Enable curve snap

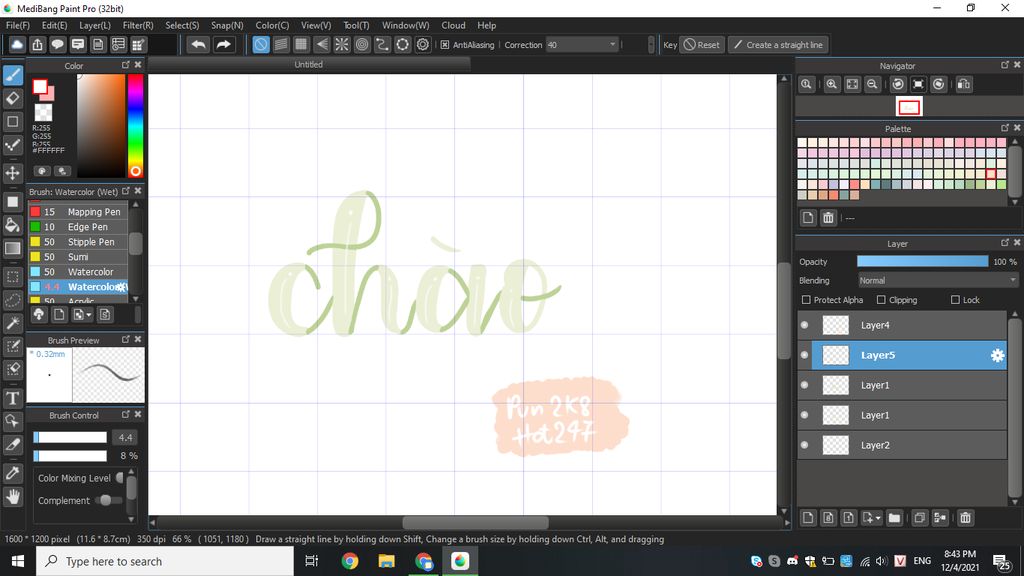382,44
